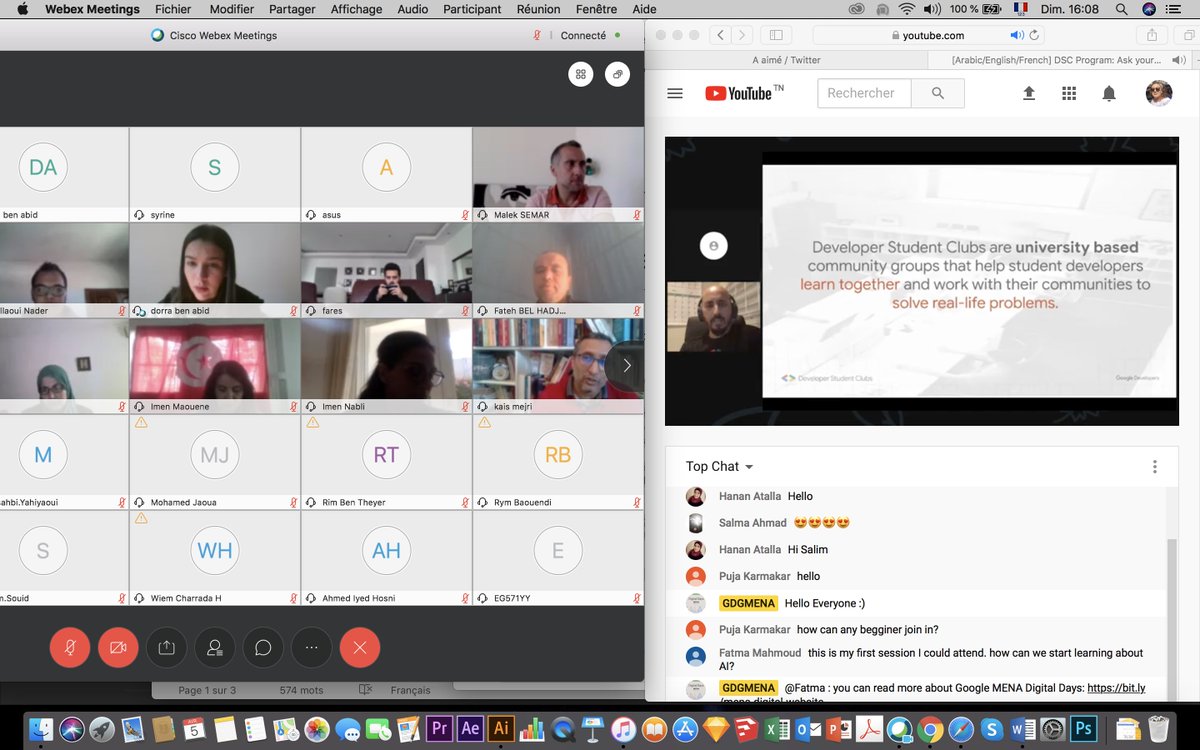Screen dimensions: 1200x750
Task: Toggle Safari sidebar button
Action: point(776,35)
